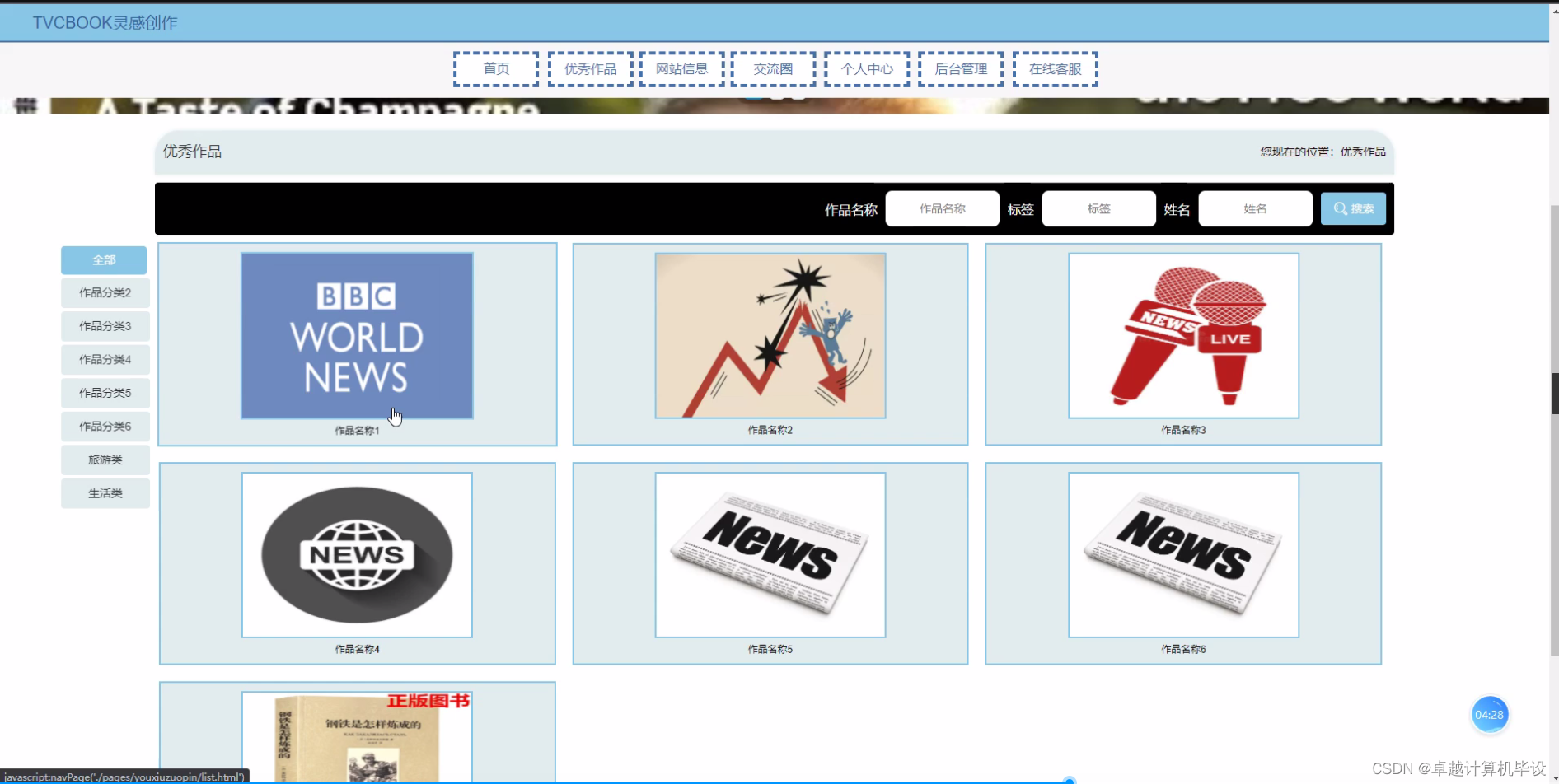Click the carousel banner image strip
This screenshot has height=784, width=1559.
click(x=775, y=106)
